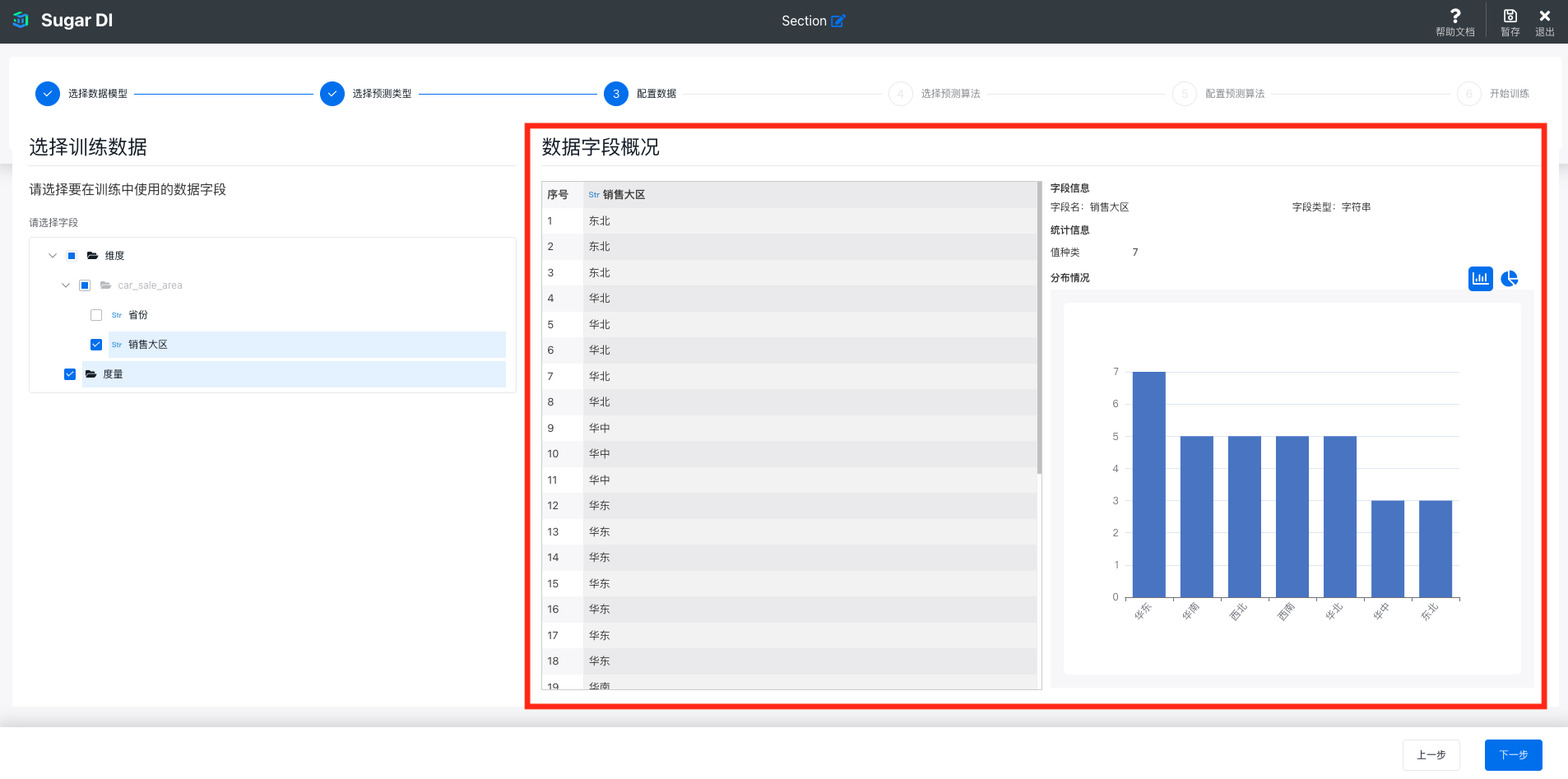Switch distribution to pie chart view
The width and height of the screenshot is (1568, 779).
(x=1510, y=278)
